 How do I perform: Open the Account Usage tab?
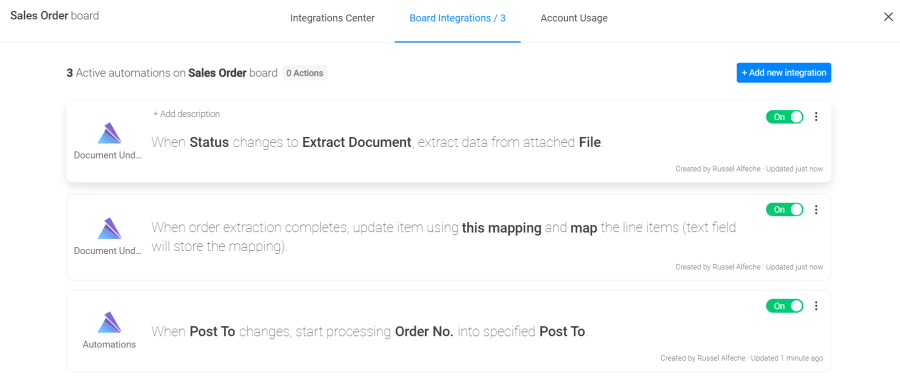click(574, 18)
